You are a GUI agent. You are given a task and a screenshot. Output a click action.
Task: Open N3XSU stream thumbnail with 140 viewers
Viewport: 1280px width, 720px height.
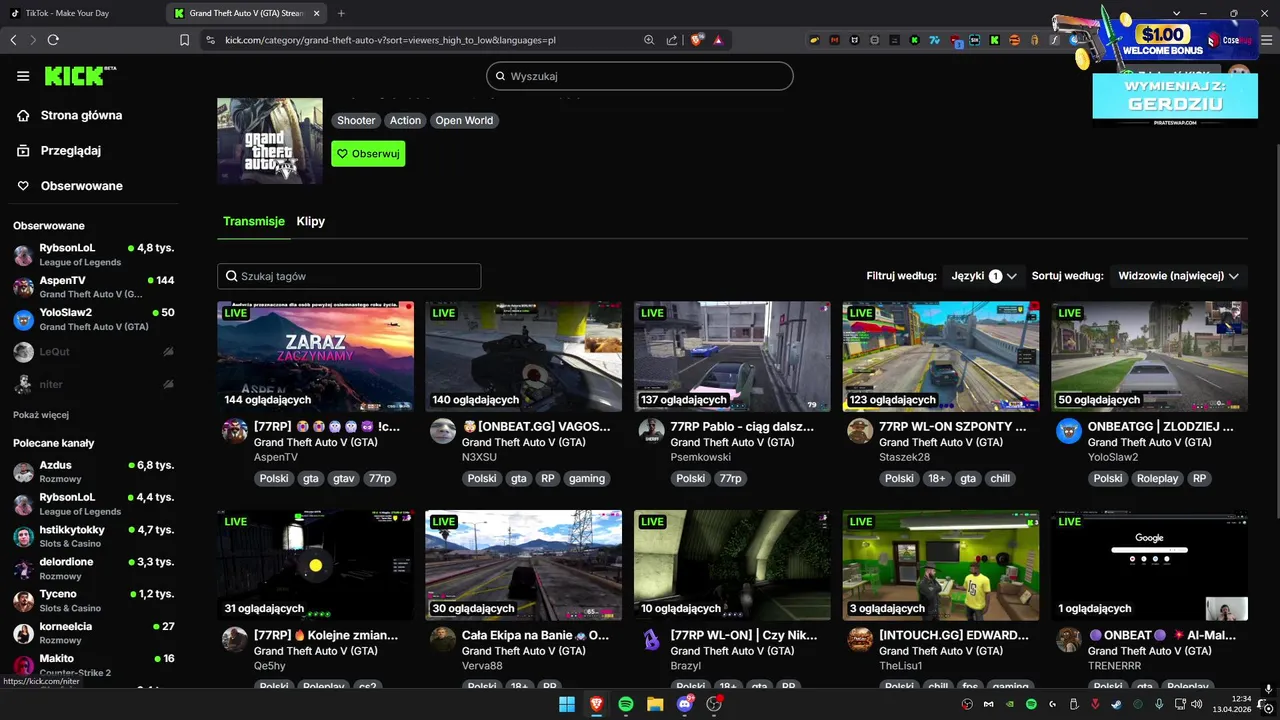click(x=523, y=357)
